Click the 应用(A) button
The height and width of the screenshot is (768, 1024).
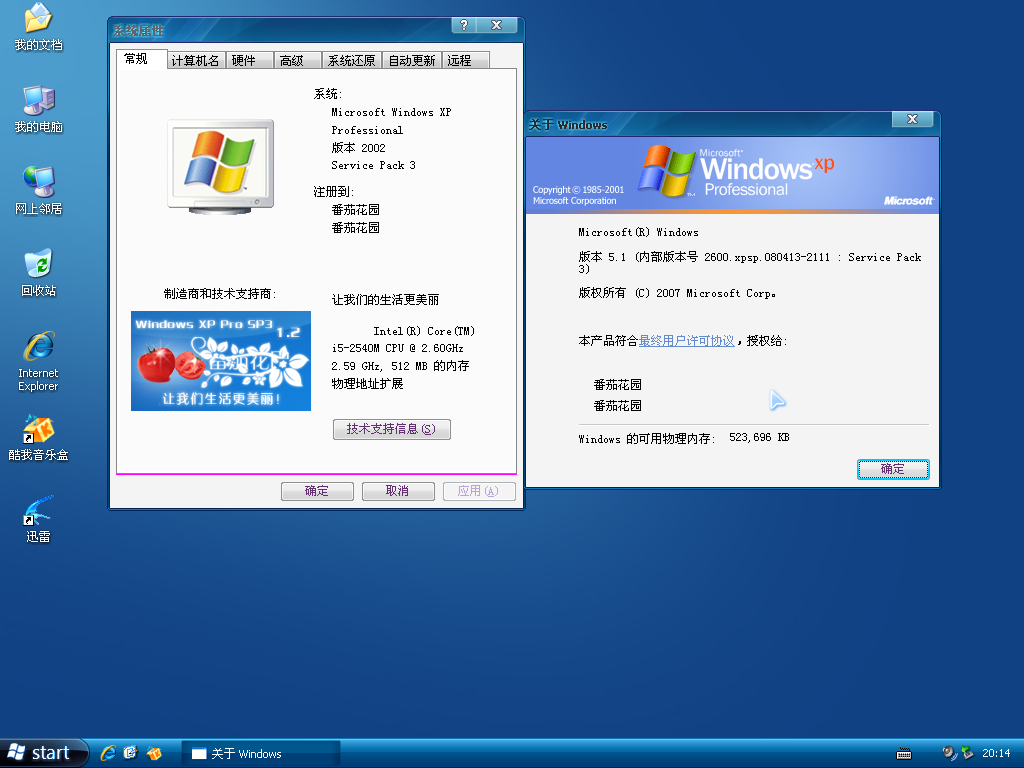point(479,491)
